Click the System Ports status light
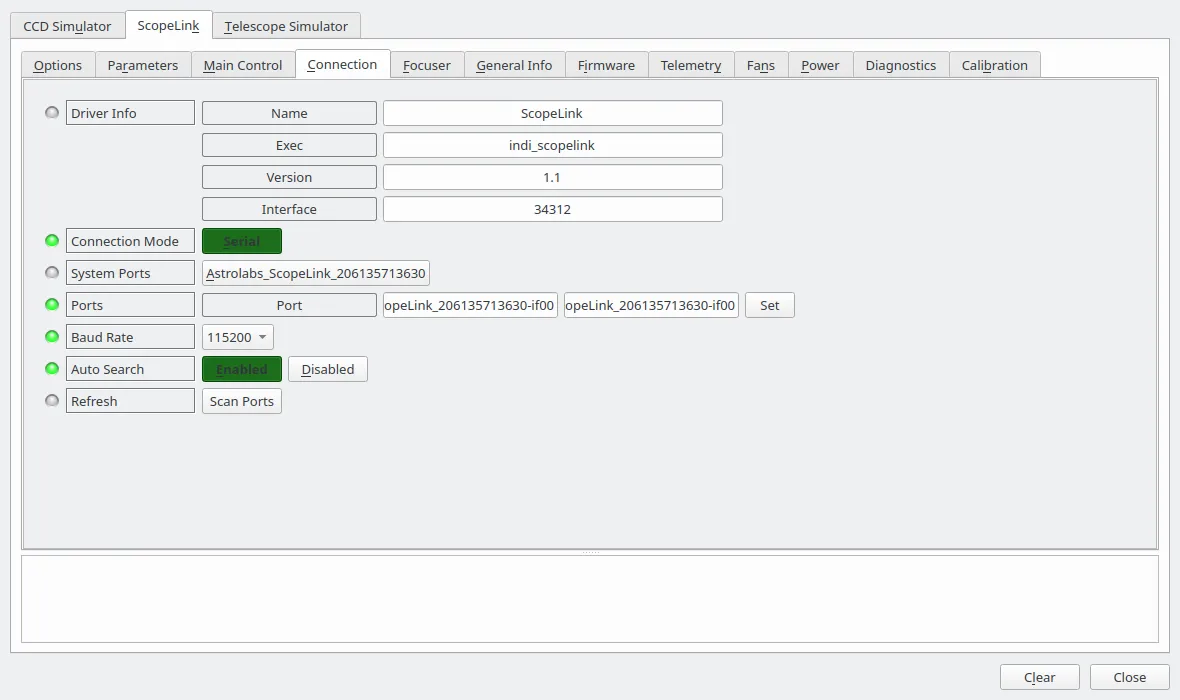This screenshot has height=700, width=1180. (52, 272)
